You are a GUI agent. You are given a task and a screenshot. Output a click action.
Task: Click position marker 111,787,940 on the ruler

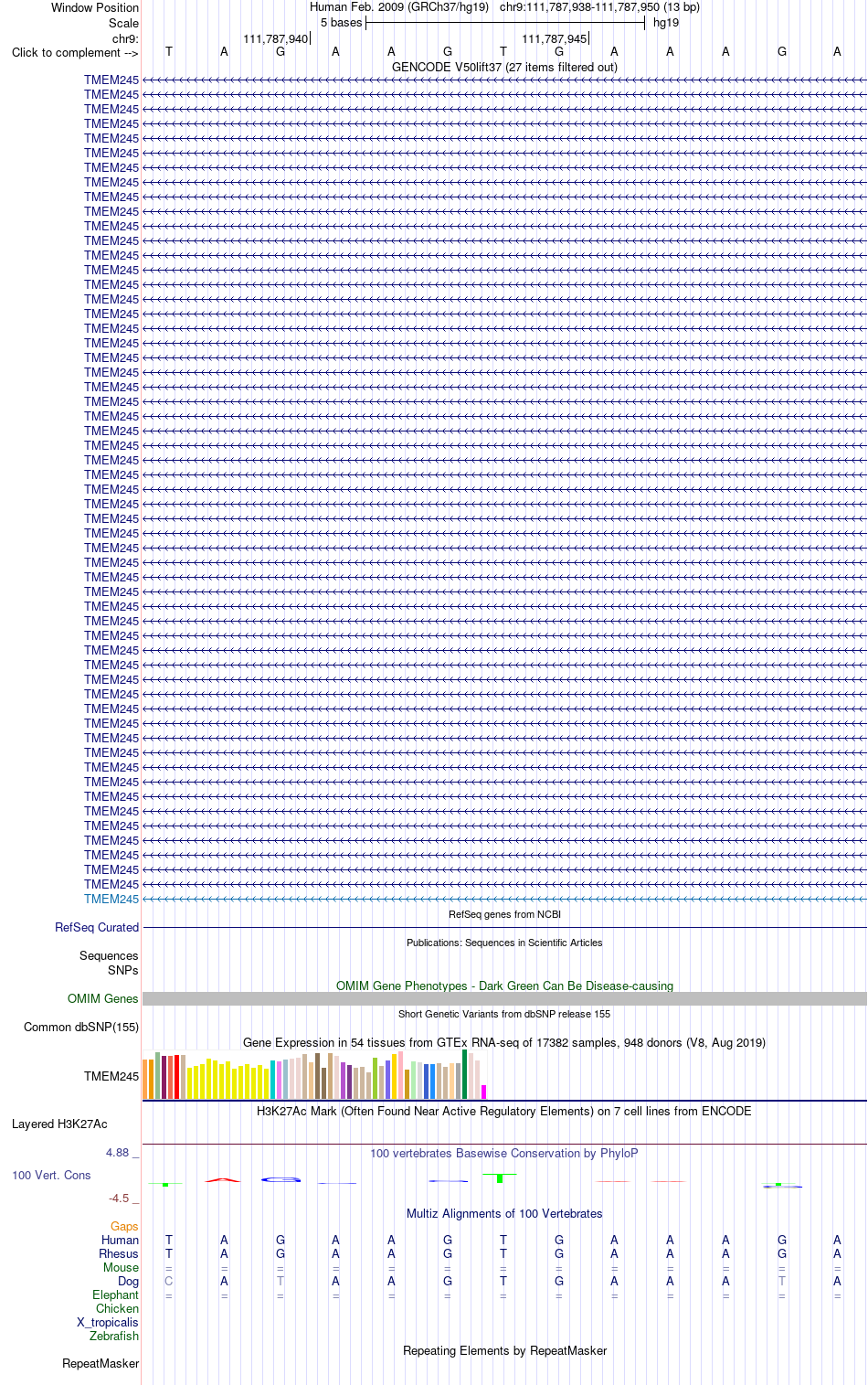(x=276, y=38)
